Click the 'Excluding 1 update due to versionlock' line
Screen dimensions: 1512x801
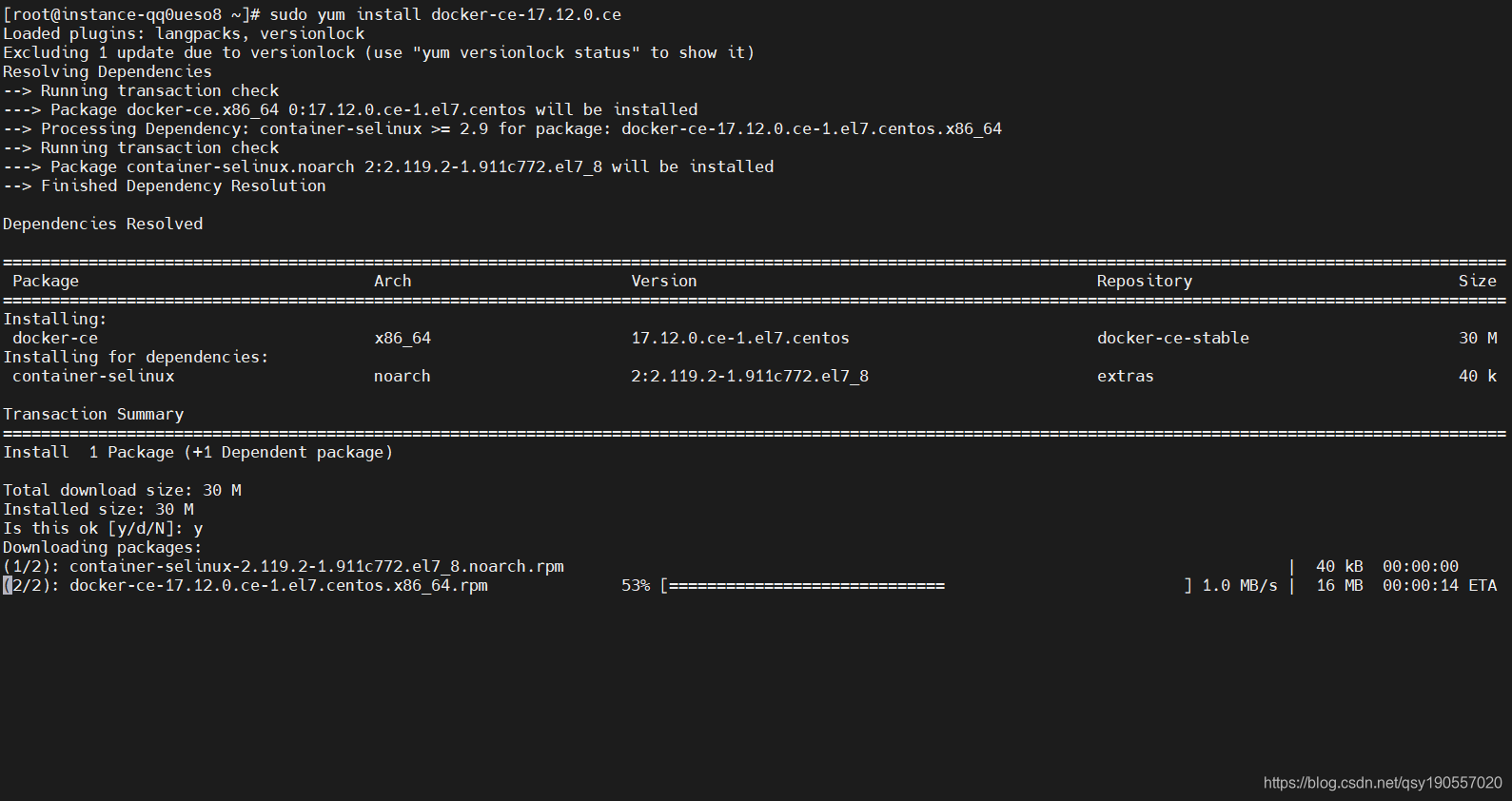[x=379, y=52]
